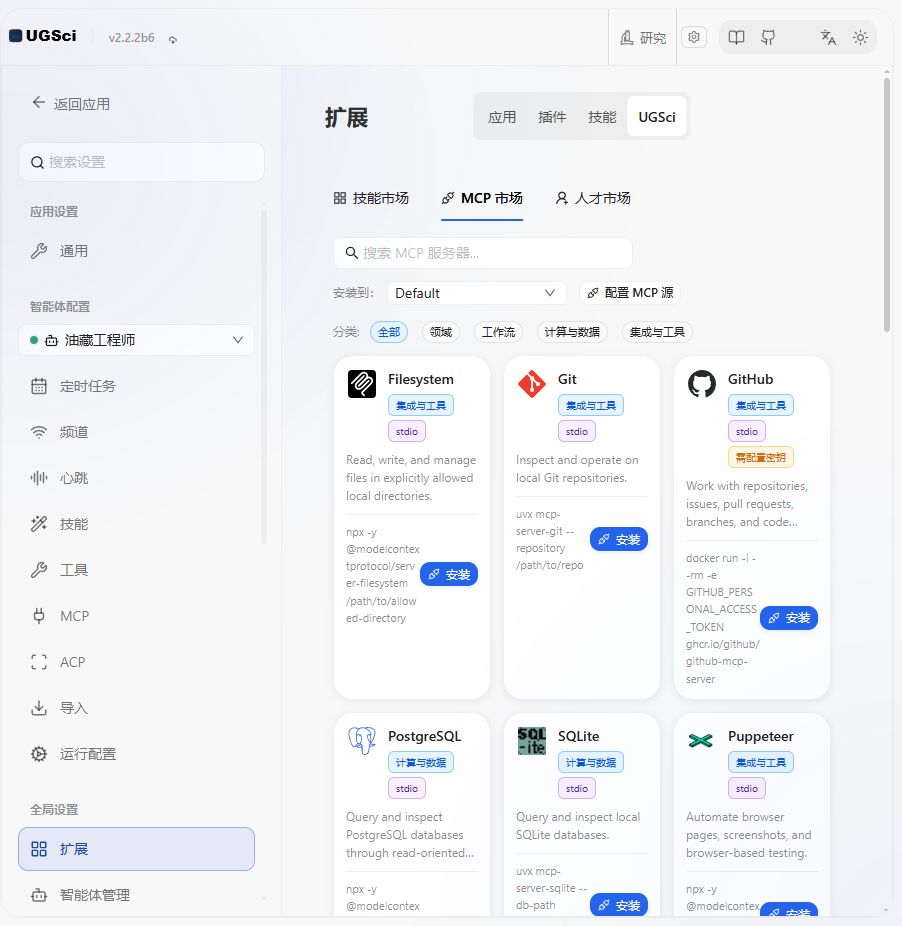Click the Filesystem server logo
This screenshot has width=902, height=926.
tap(362, 384)
